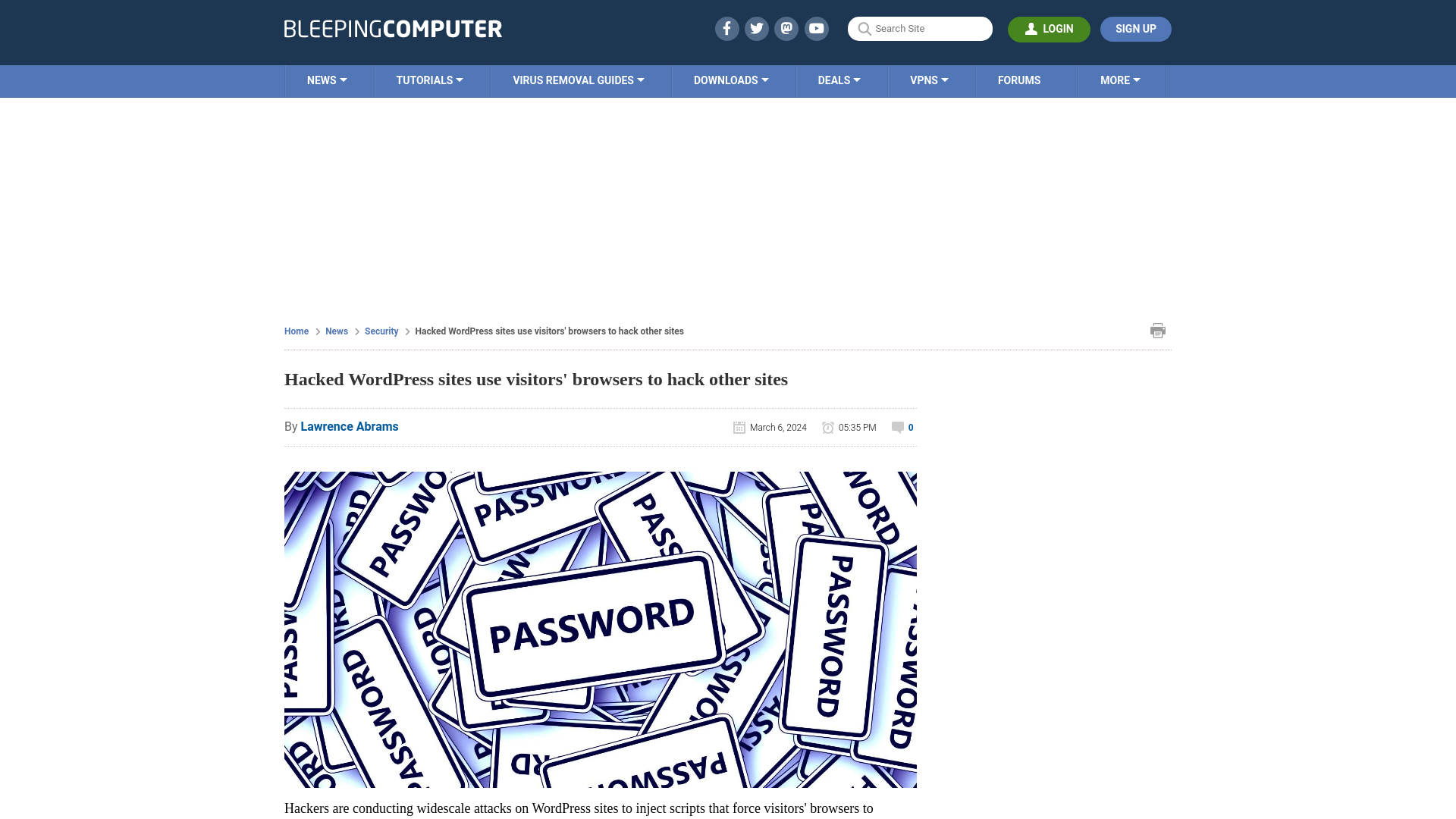Click the BleepingComputer home logo
The image size is (1456, 819).
[393, 28]
